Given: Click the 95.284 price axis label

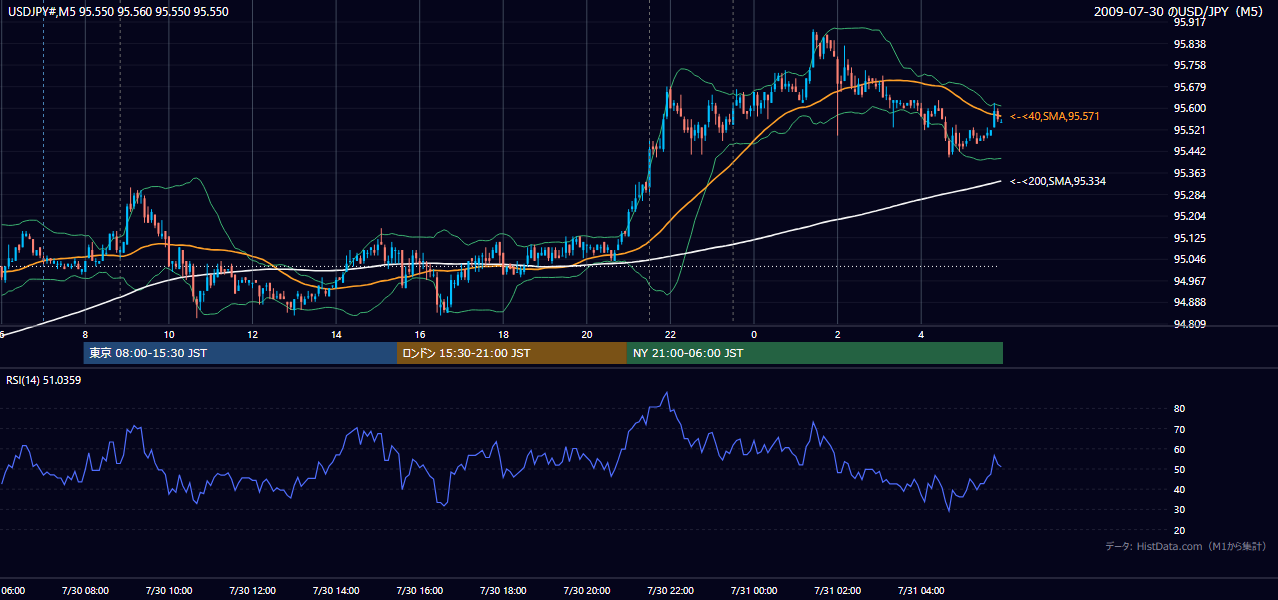Looking at the screenshot, I should (1189, 194).
